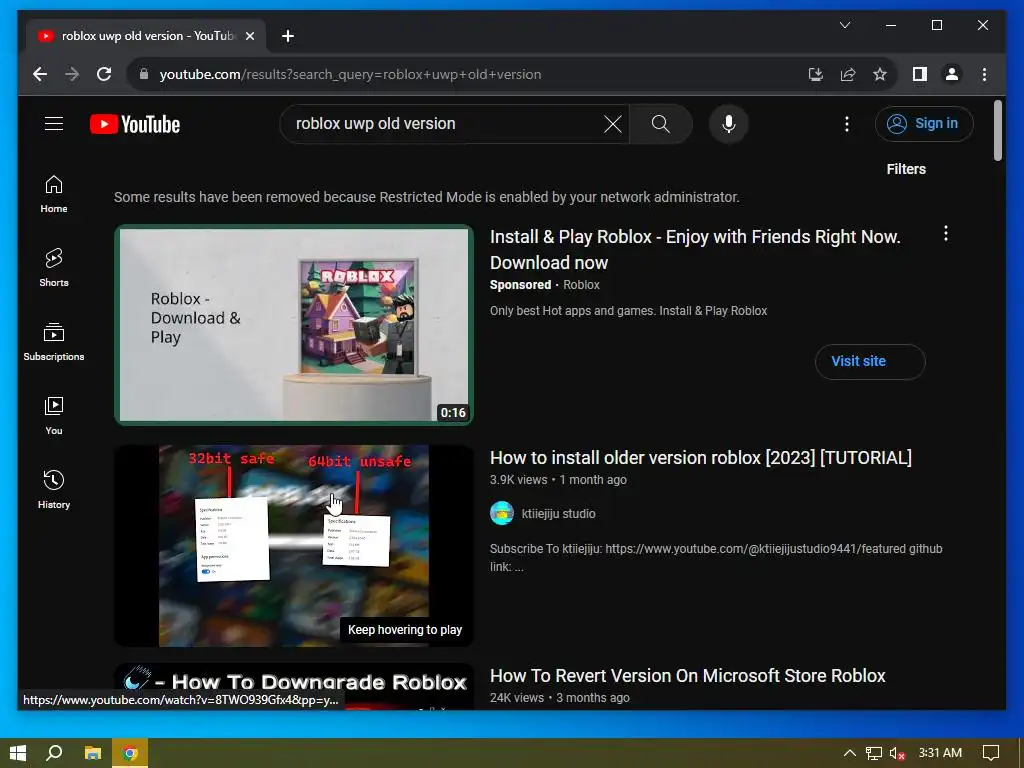Image resolution: width=1024 pixels, height=768 pixels.
Task: Click 32bit safe video thumbnail
Action: [x=294, y=546]
